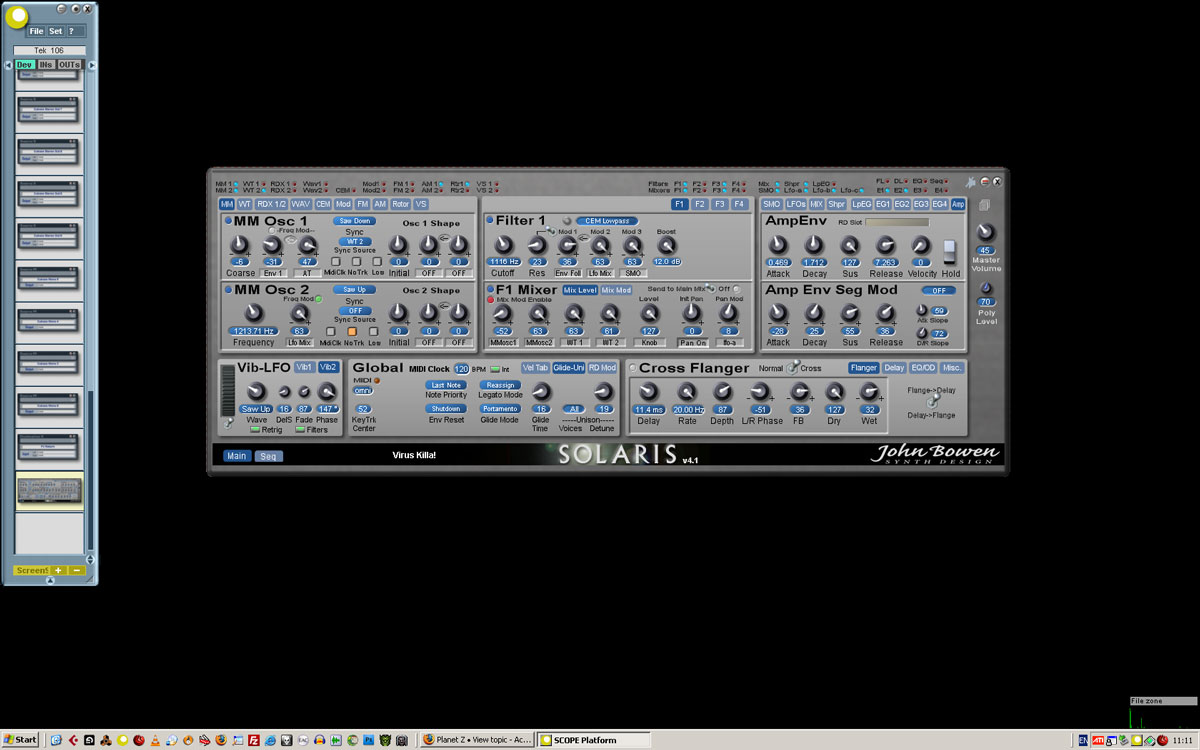Open the Saw Up waveform selector of Osc 2
Viewport: 1200px width, 750px height.
point(355,290)
